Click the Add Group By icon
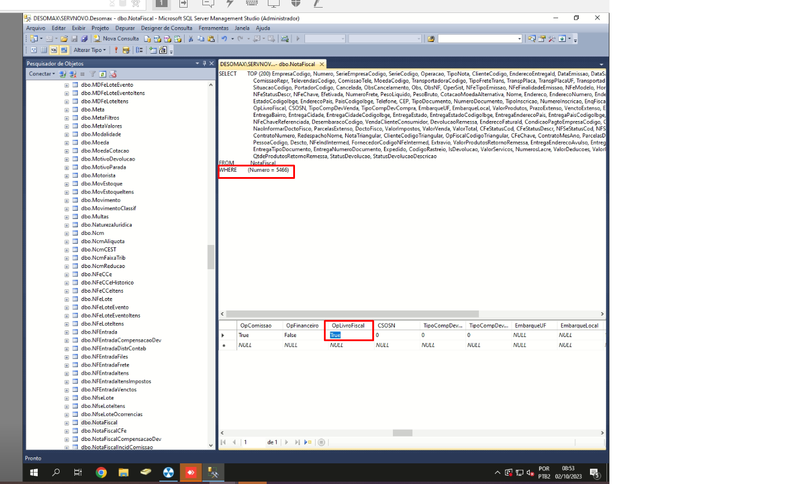 pos(139,50)
